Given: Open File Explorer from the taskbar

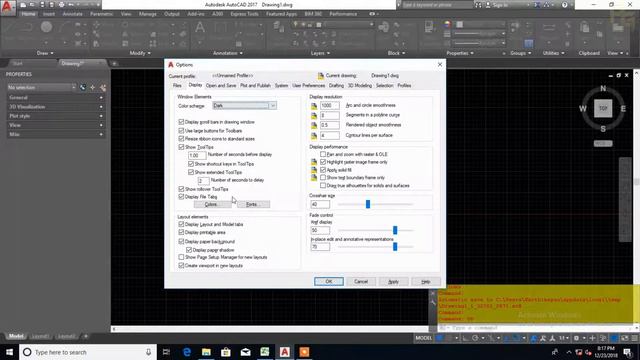Looking at the screenshot, I should pyautogui.click(x=206, y=352).
